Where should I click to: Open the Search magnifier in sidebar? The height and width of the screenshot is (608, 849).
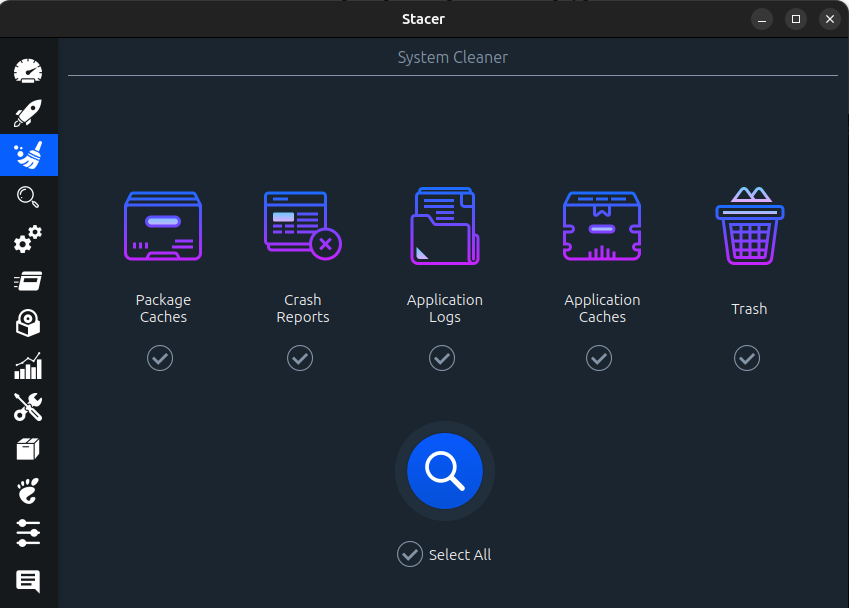click(x=28, y=197)
